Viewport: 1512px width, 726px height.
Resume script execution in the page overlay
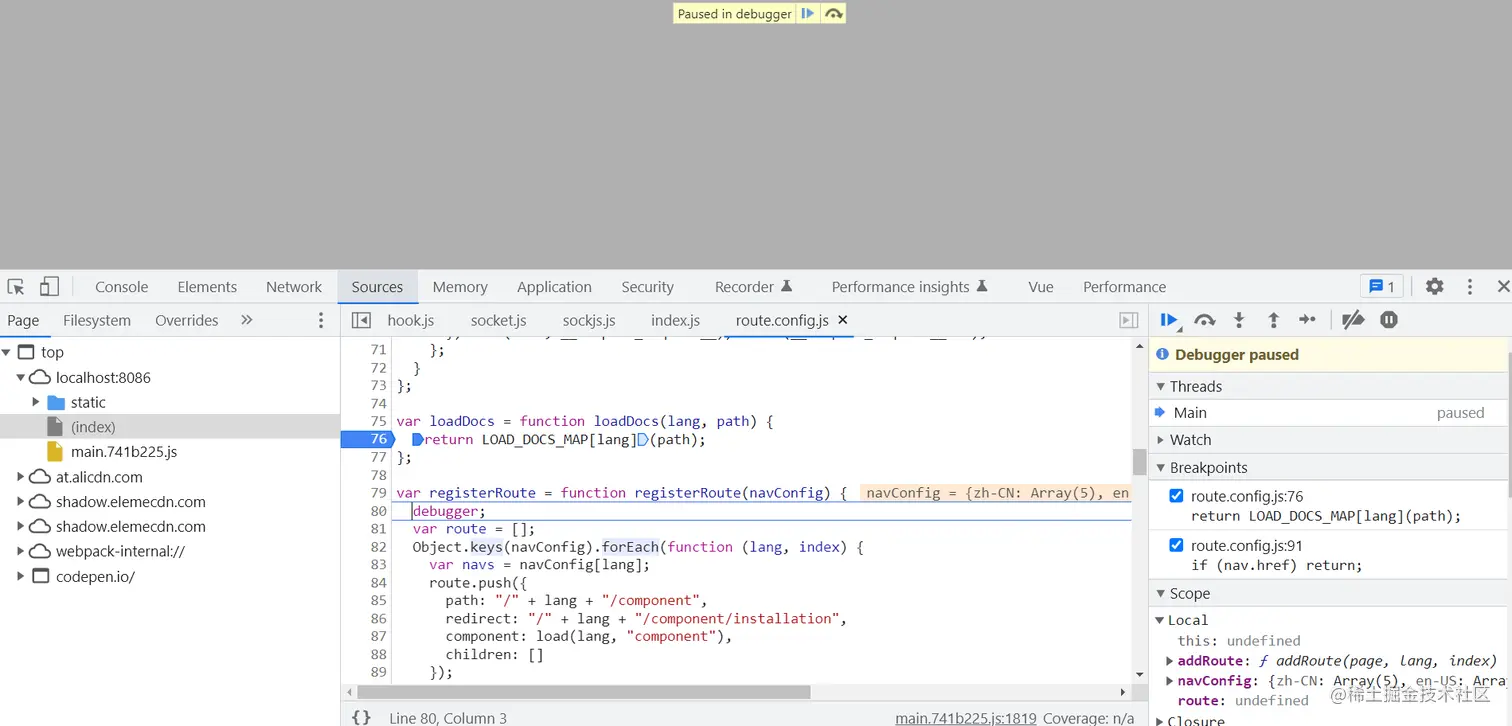point(808,14)
